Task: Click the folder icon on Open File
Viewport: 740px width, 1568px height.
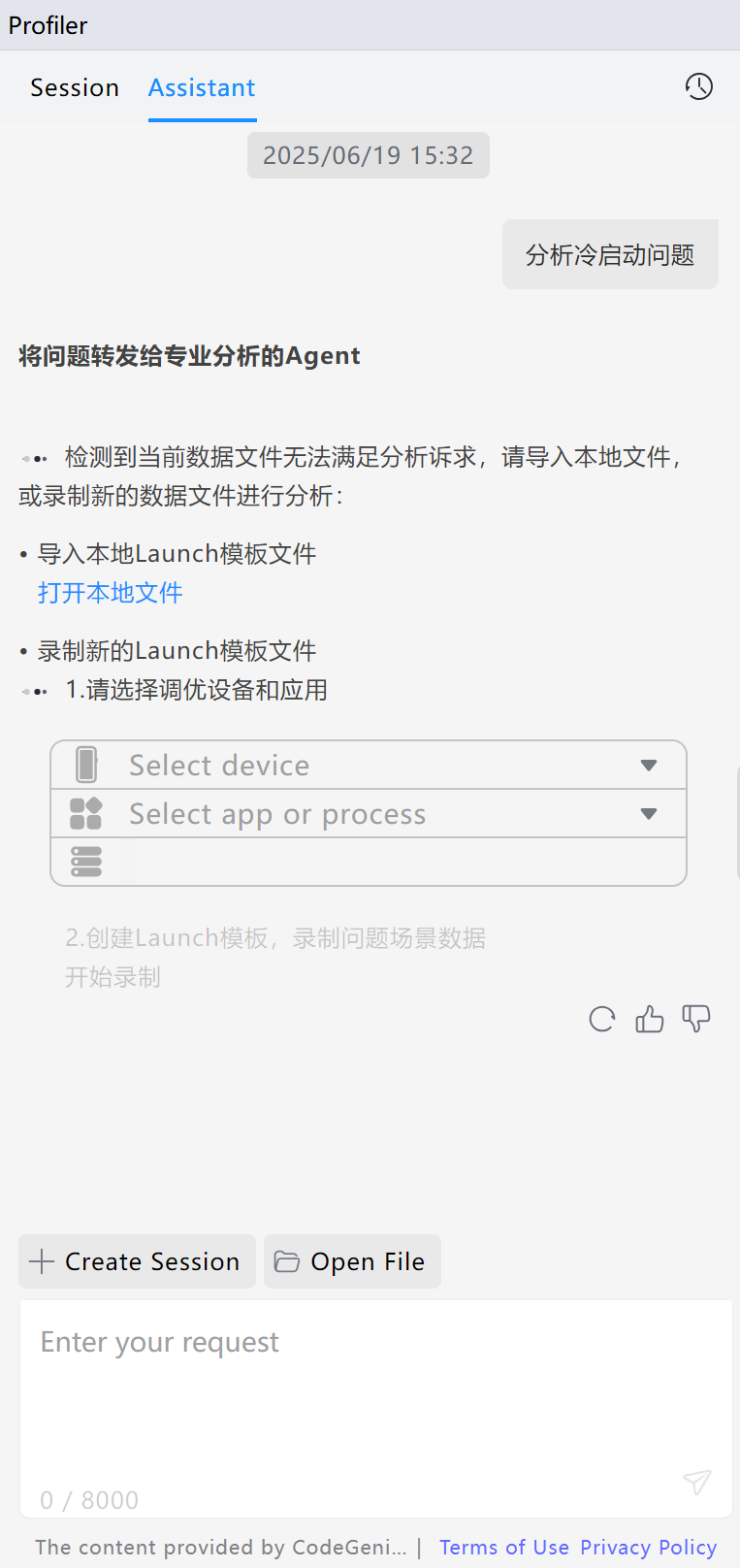Action: coord(287,1260)
